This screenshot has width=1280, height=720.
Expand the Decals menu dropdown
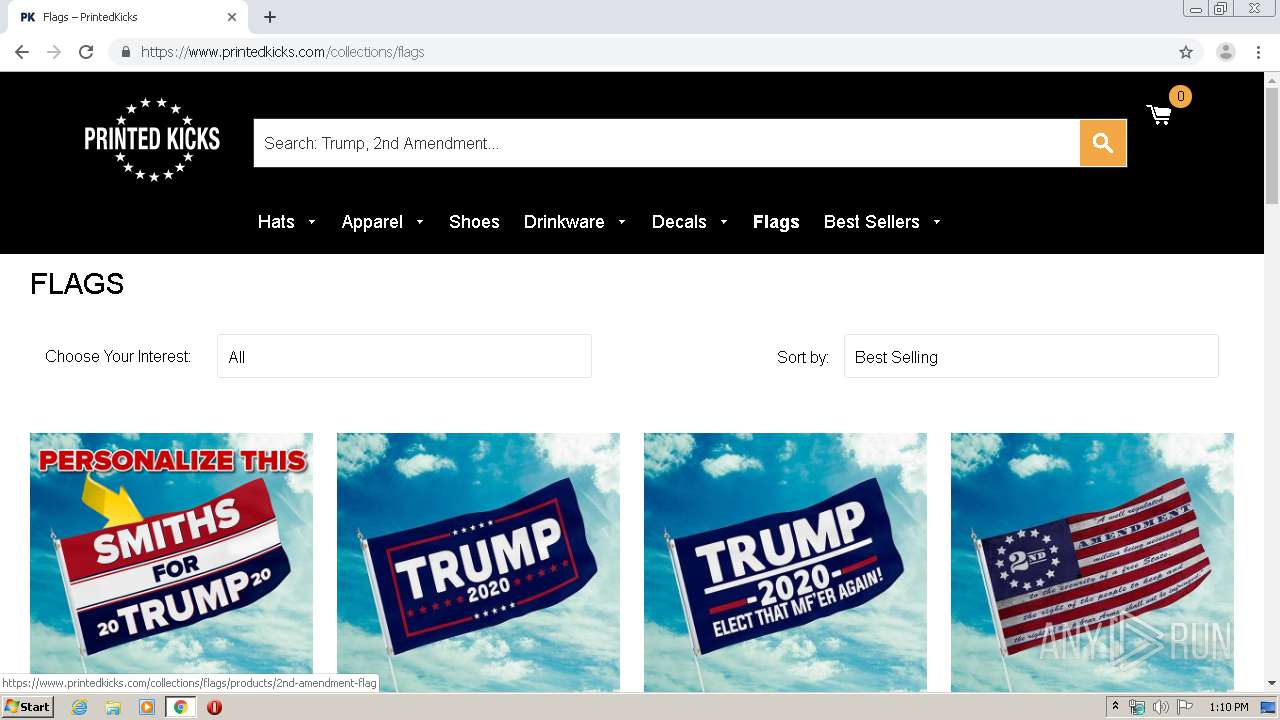coord(724,222)
